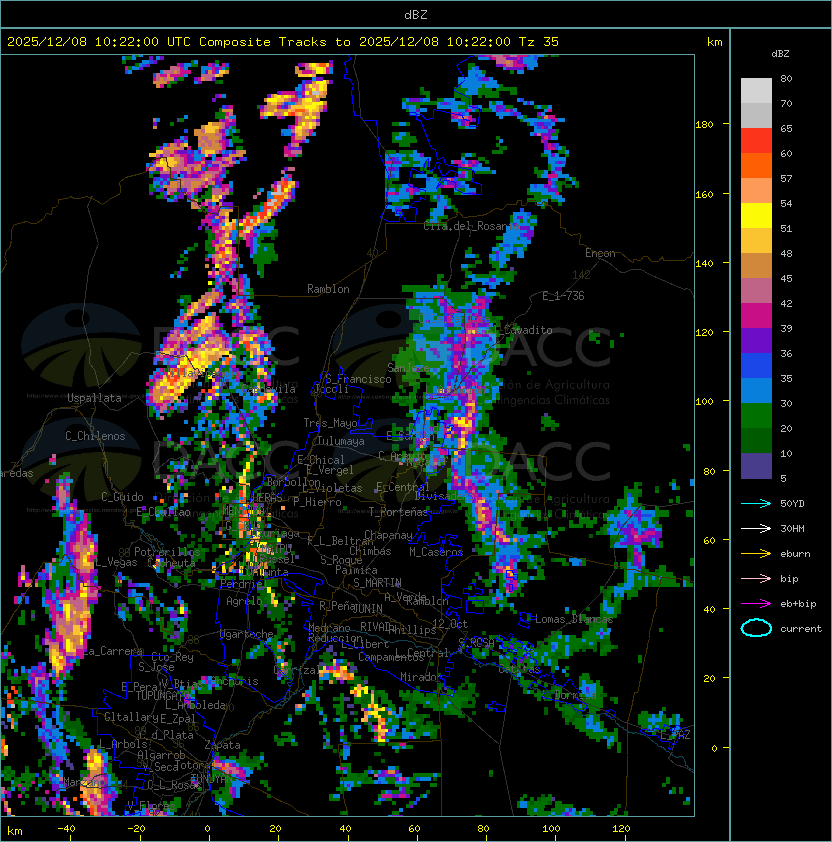Select the red 60-65 dBZ color band

(x=756, y=141)
